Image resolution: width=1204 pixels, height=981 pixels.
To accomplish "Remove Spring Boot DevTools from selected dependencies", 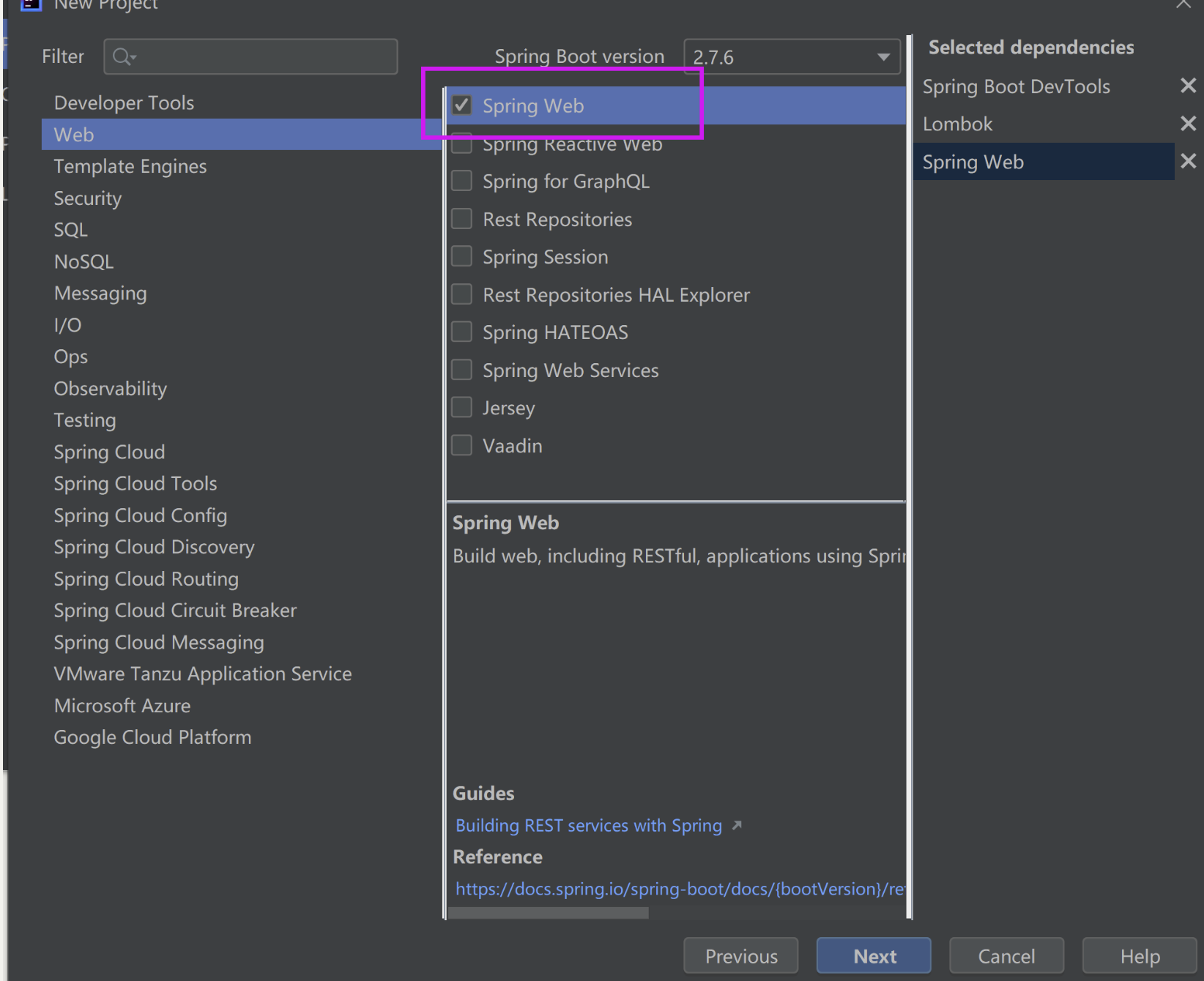I will 1188,86.
